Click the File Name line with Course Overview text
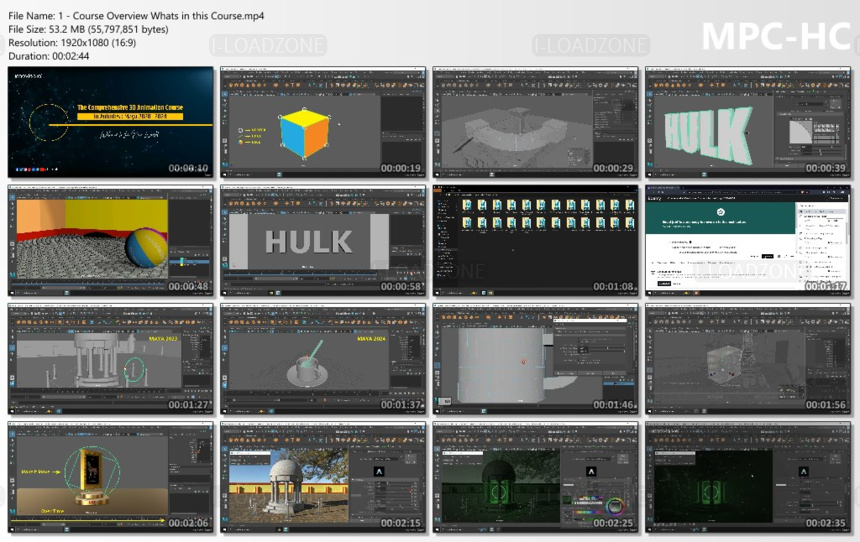 pos(136,16)
